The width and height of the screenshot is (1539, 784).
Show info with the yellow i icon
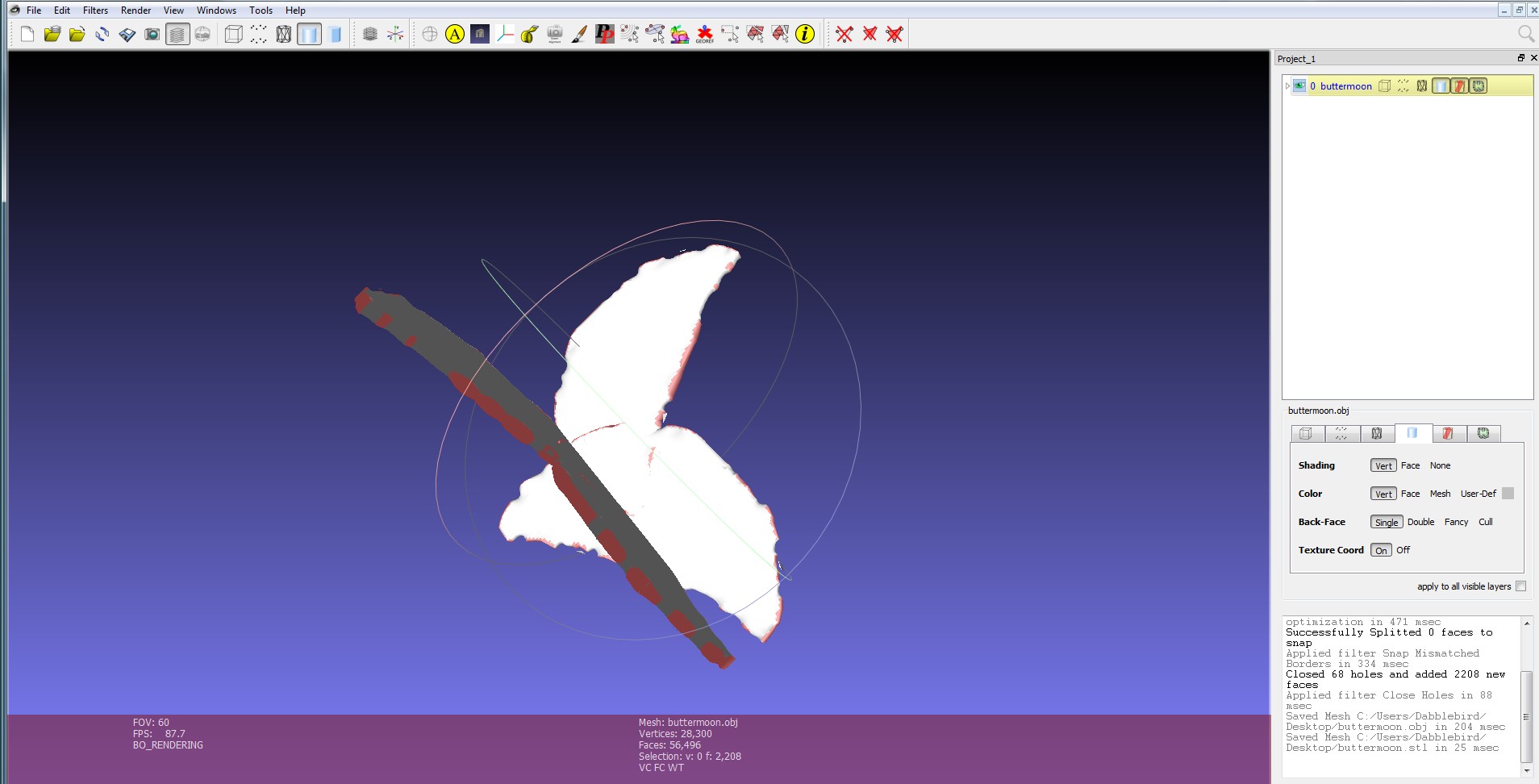pos(805,34)
